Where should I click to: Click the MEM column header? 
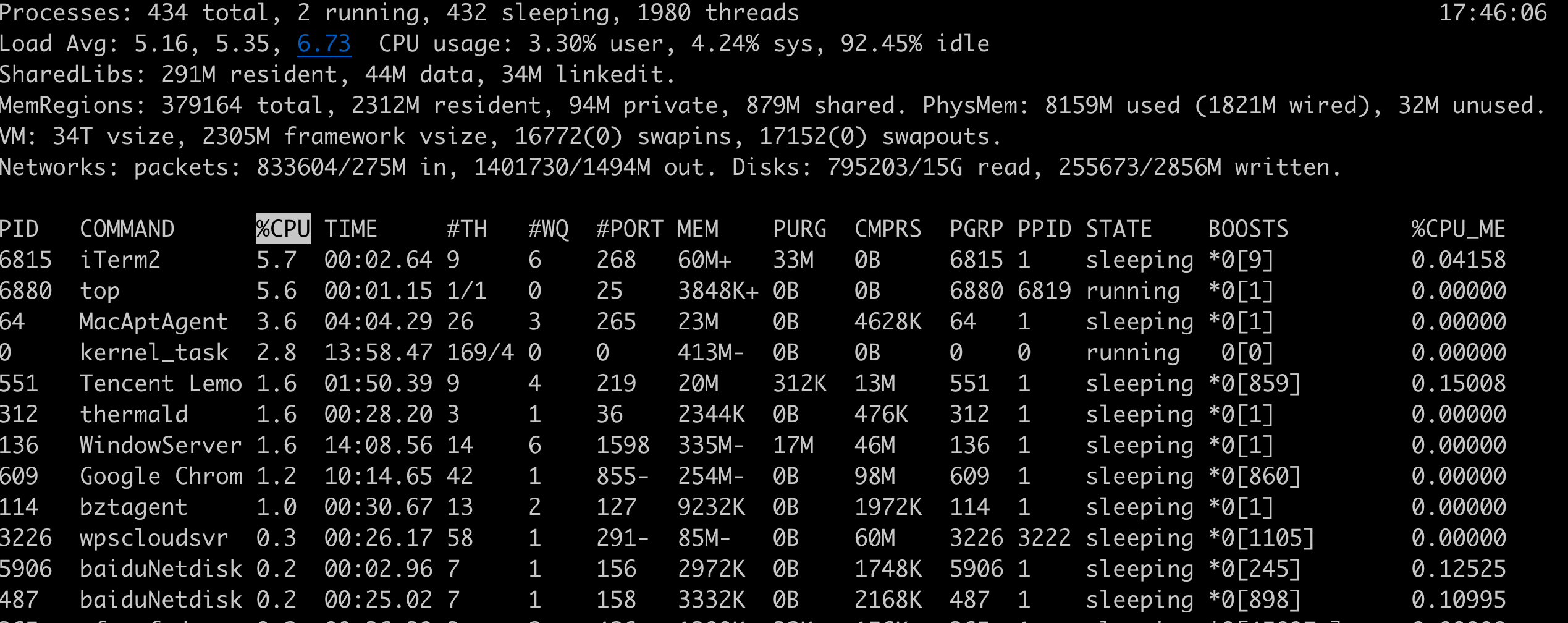(x=698, y=229)
